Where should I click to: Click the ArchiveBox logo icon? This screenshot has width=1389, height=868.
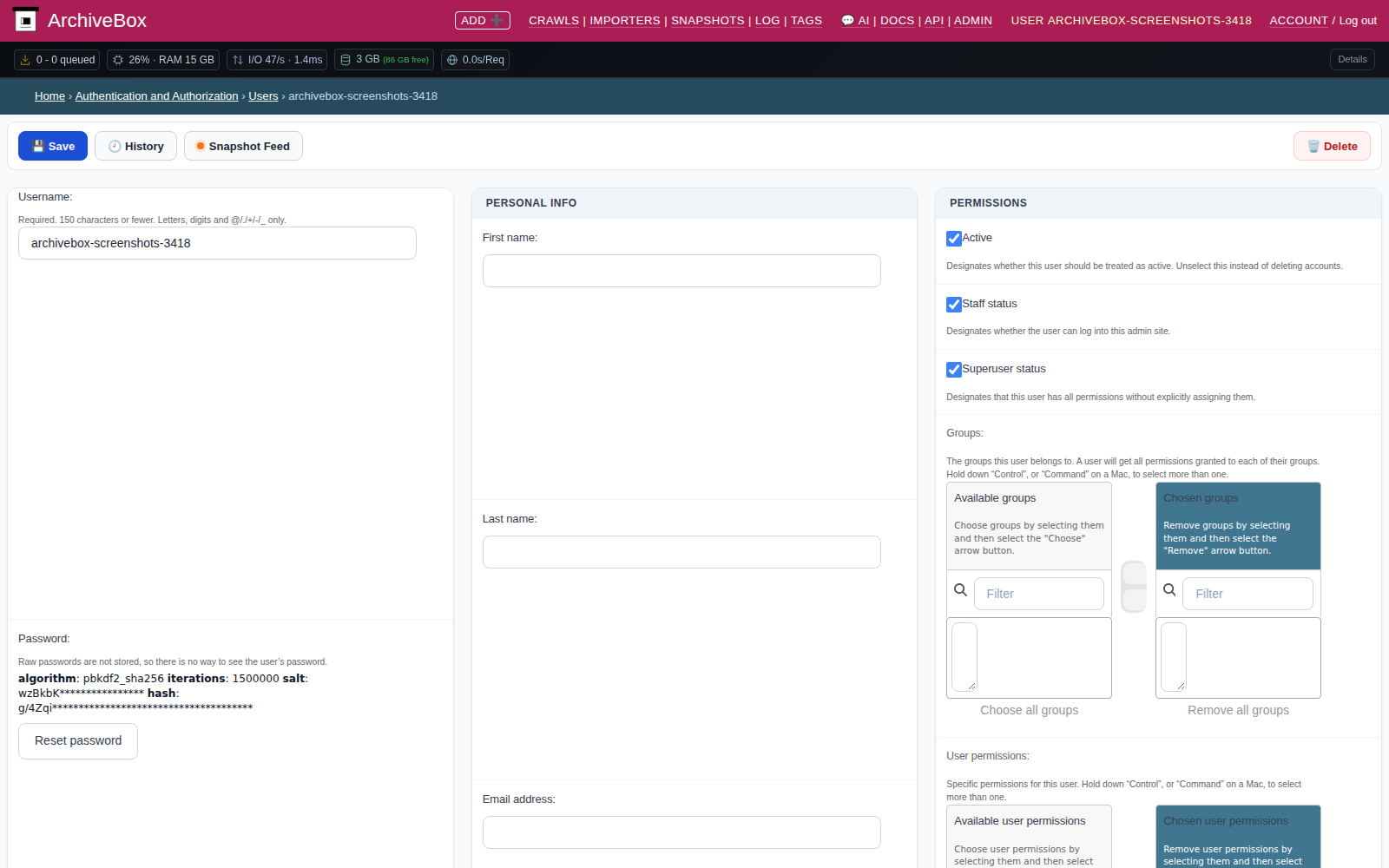click(26, 19)
